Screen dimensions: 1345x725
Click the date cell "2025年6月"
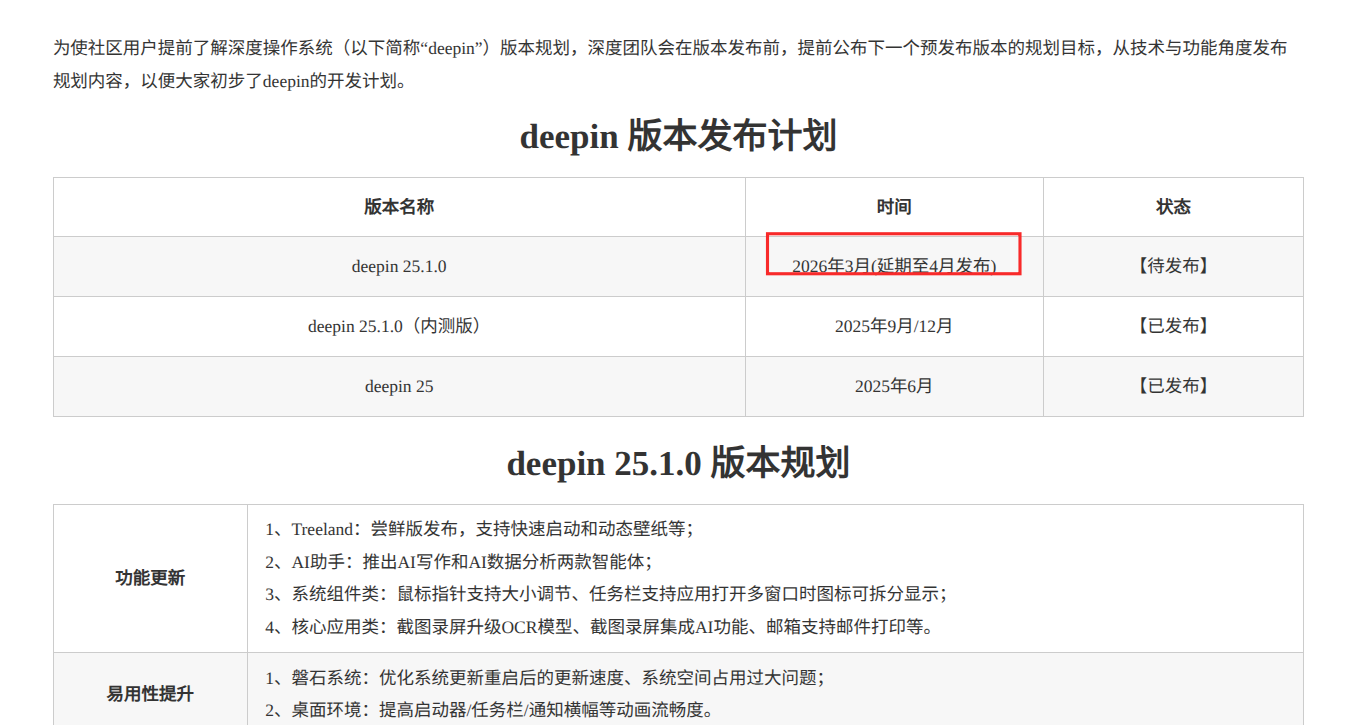pyautogui.click(x=894, y=386)
